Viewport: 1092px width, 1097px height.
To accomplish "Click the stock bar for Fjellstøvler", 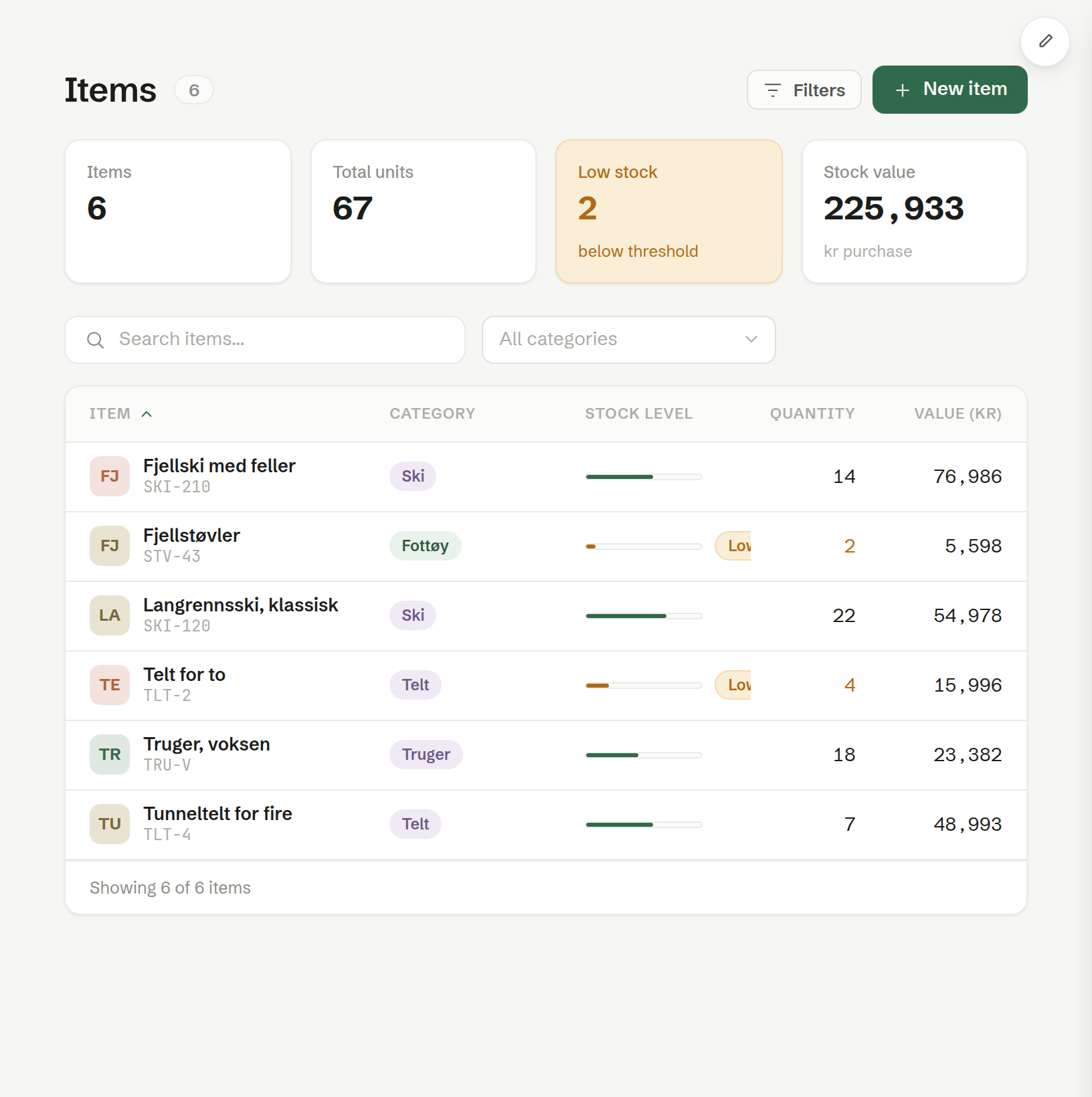I will 644,546.
